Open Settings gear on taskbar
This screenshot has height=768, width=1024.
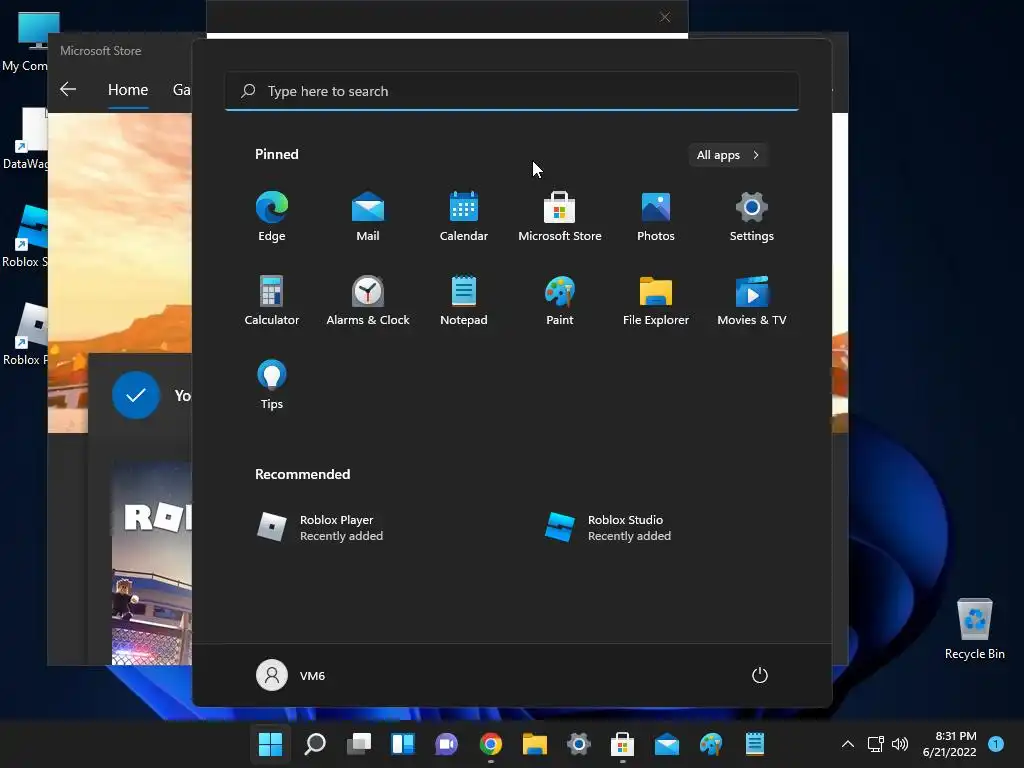pos(579,744)
